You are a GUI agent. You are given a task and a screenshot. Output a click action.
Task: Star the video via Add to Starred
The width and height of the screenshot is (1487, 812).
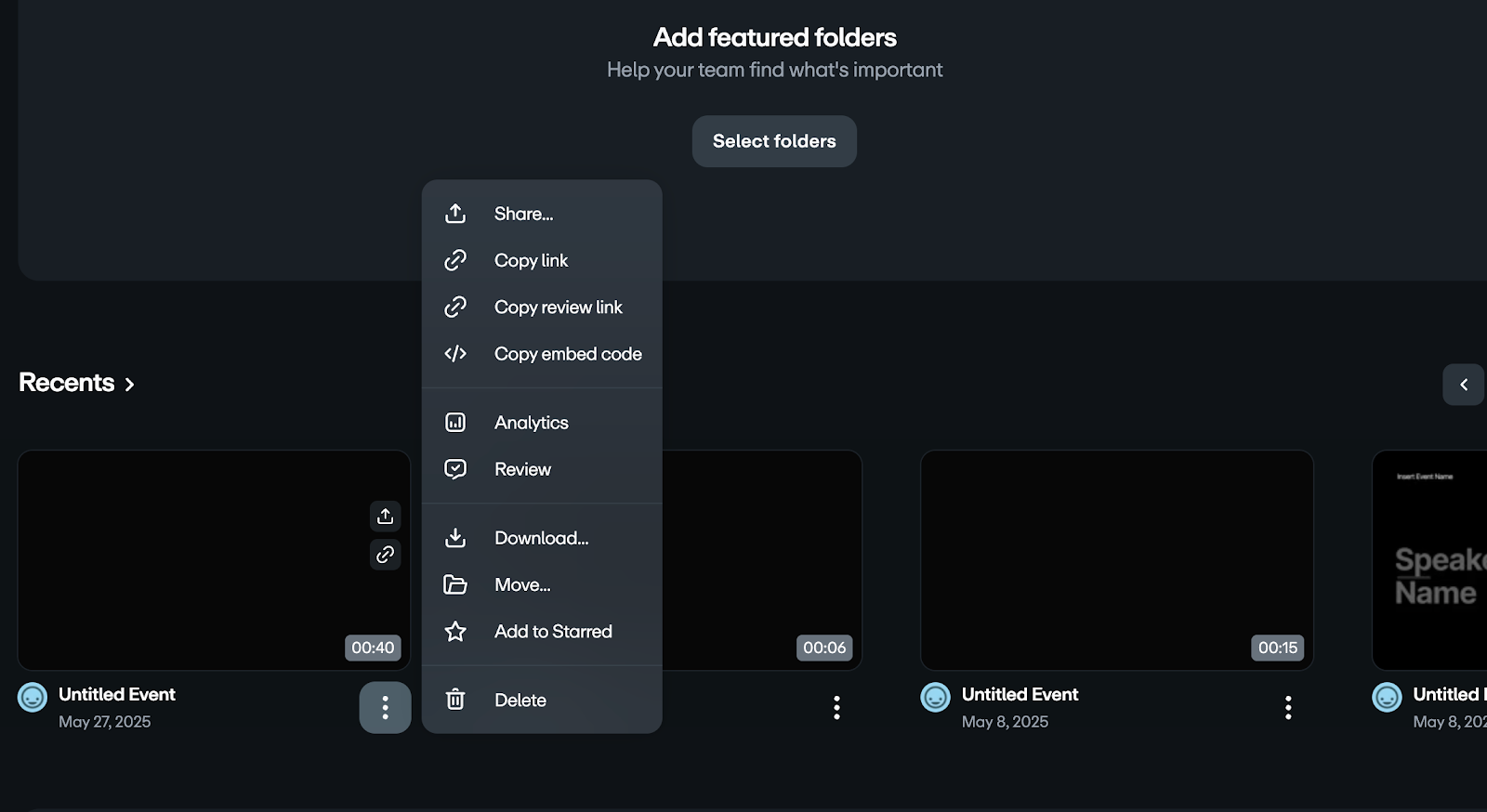[552, 632]
